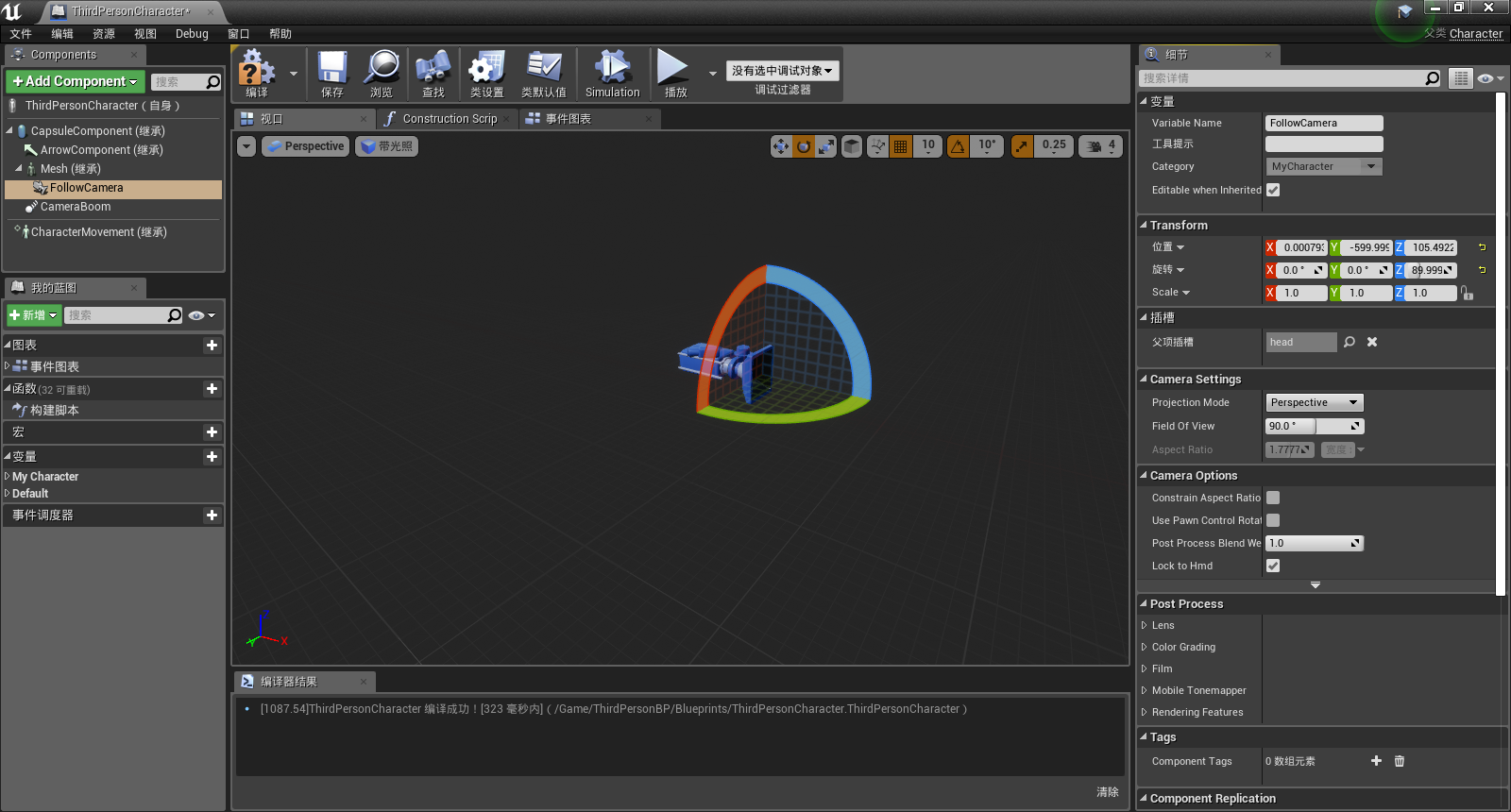This screenshot has width=1511, height=812.
Task: Open the 编辑 menu
Action: (62, 34)
